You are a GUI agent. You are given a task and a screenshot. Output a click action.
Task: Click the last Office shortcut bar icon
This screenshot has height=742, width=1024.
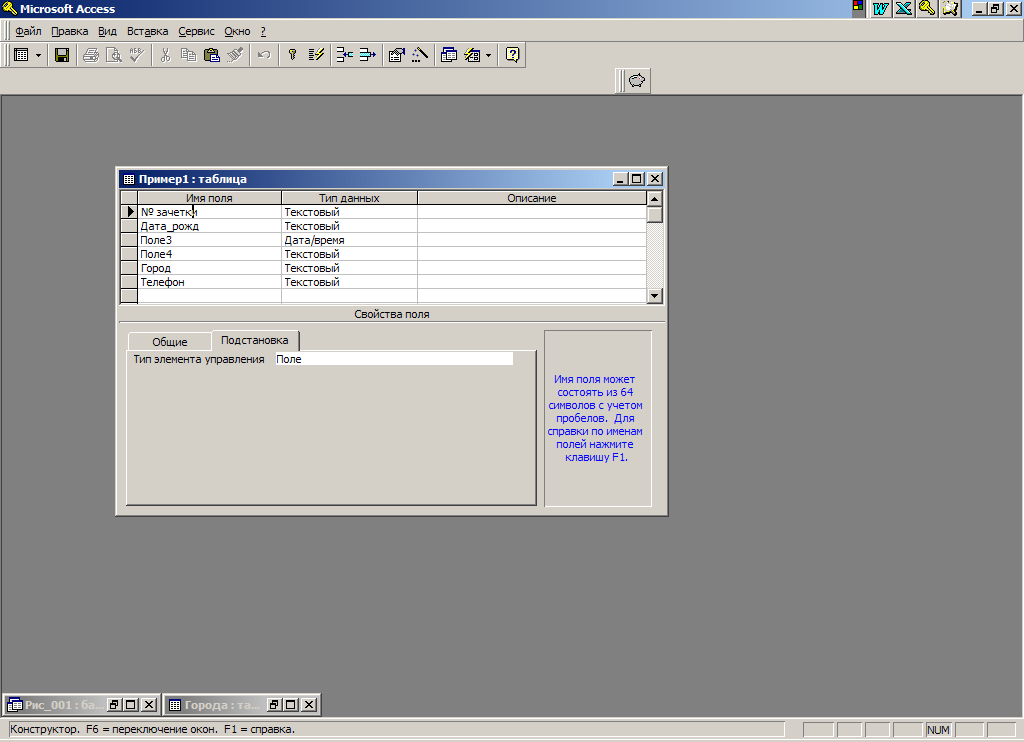click(x=950, y=8)
